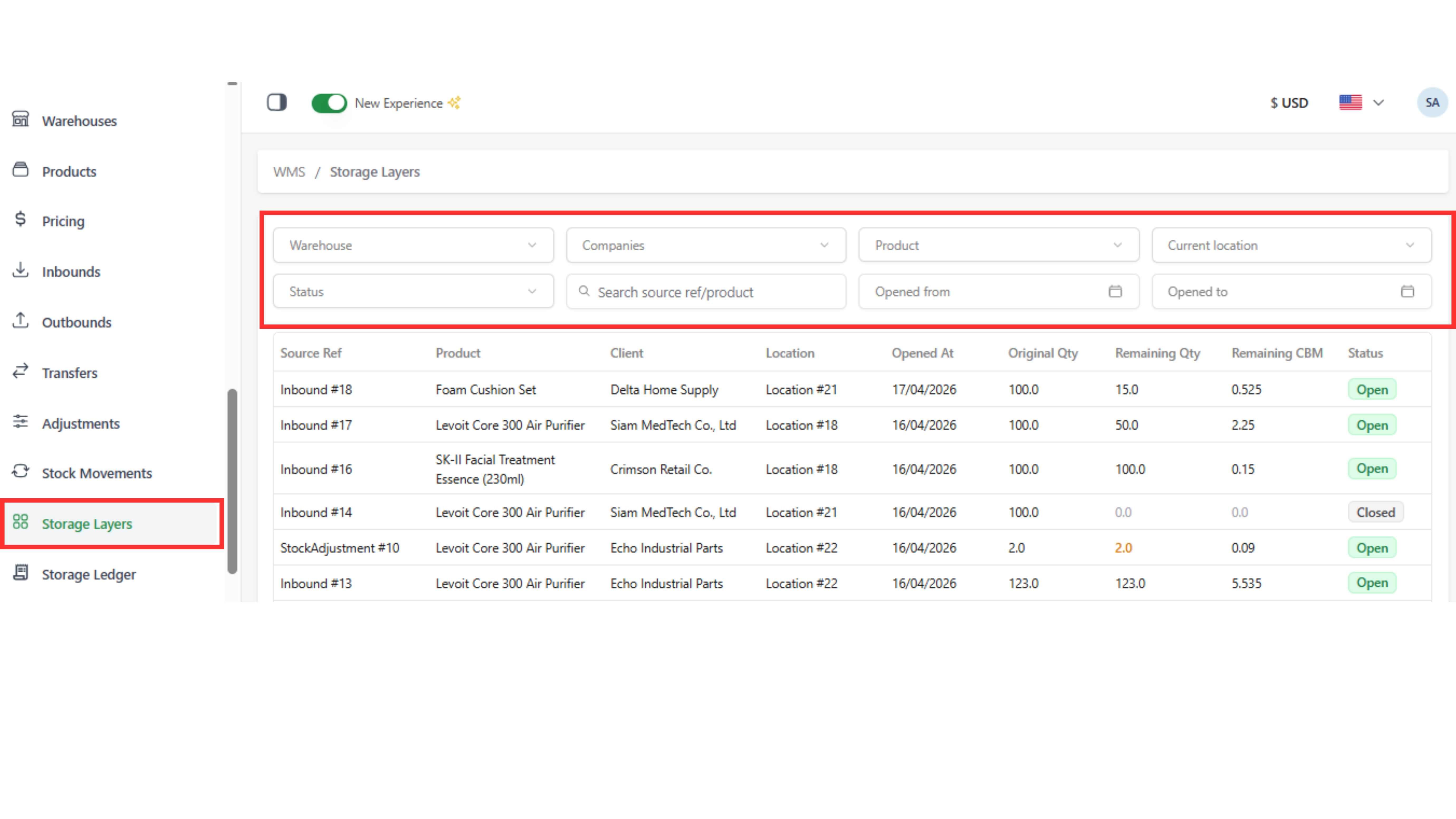Open Products menu item in sidebar

pyautogui.click(x=69, y=172)
